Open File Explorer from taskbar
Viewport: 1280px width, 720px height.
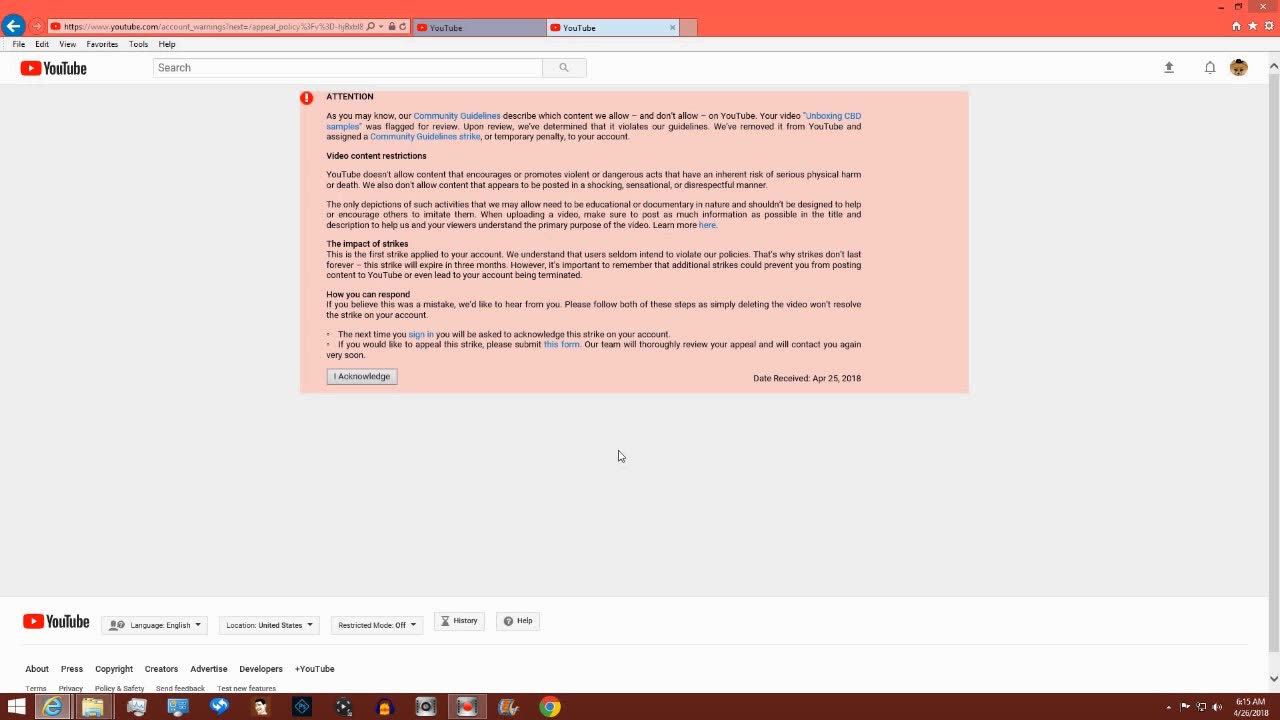pos(93,707)
